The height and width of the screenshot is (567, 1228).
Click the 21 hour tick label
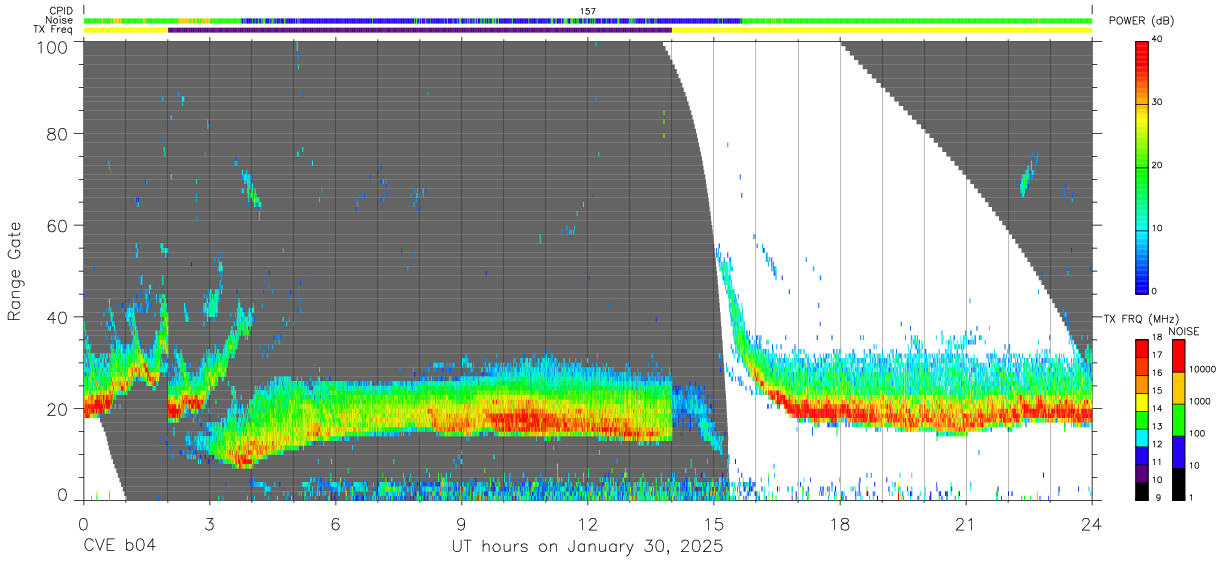point(966,523)
